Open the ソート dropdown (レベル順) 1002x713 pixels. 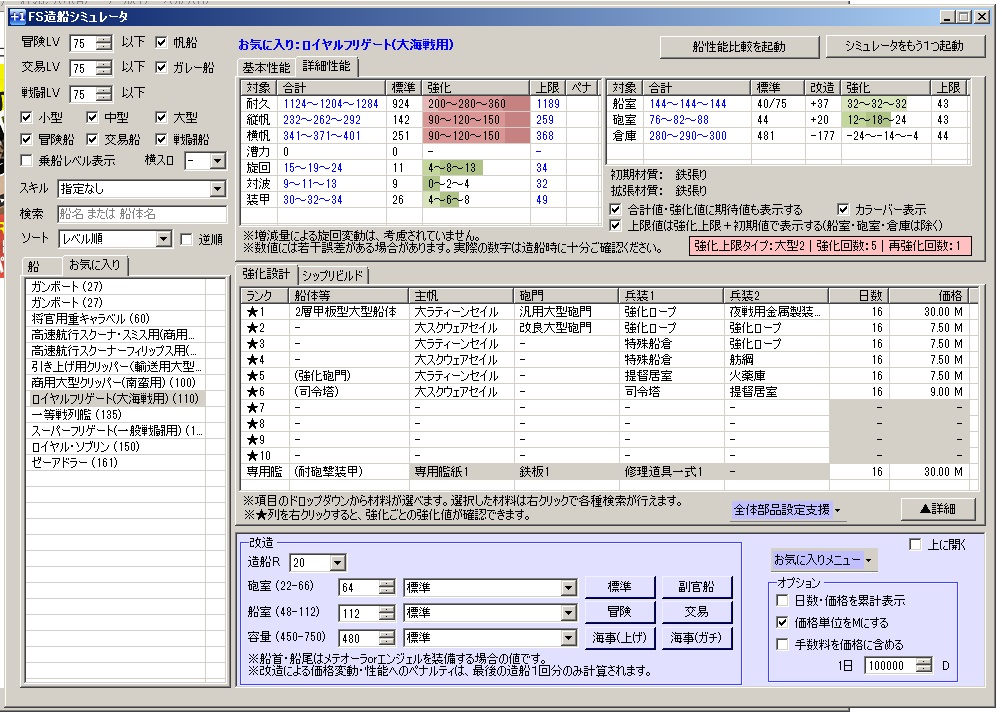pos(164,240)
